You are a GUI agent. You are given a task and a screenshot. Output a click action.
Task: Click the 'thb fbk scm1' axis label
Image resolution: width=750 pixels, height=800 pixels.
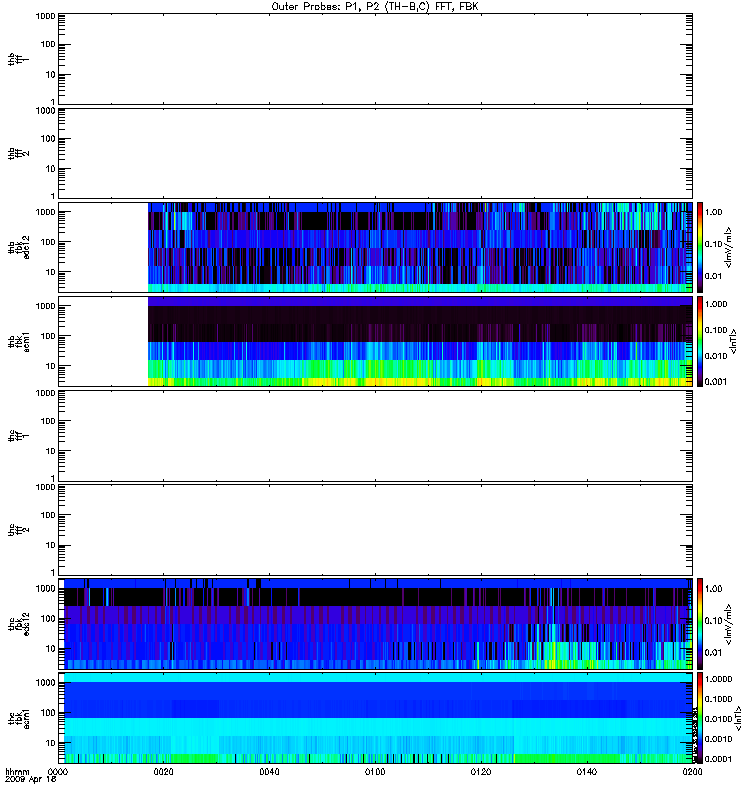click(18, 341)
